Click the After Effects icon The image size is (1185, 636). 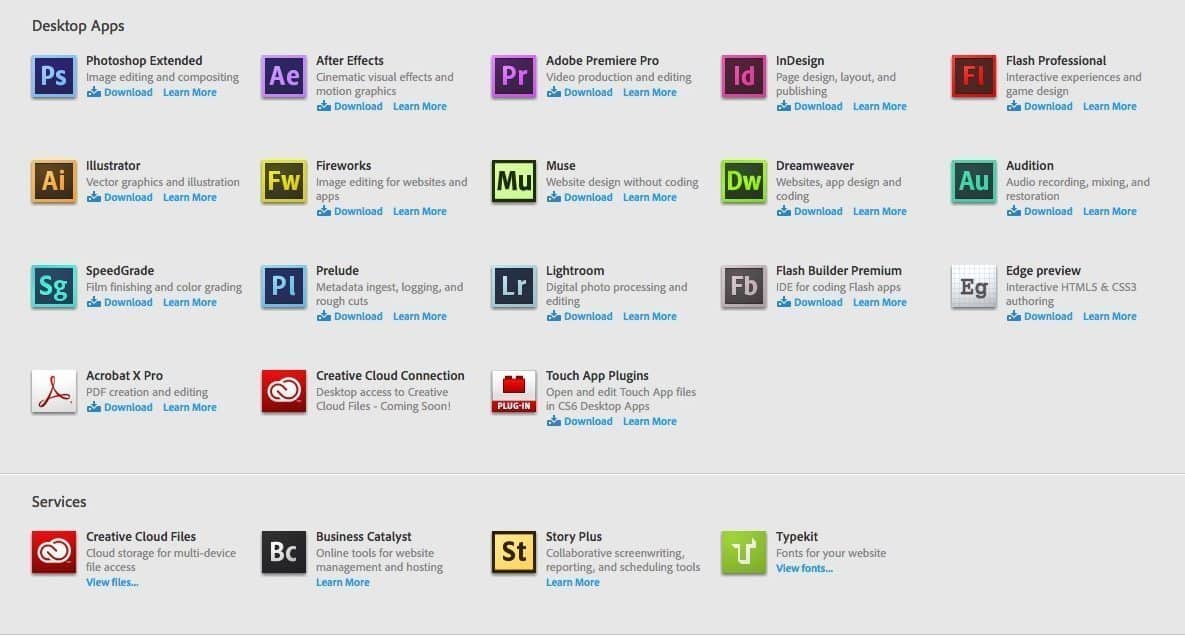pos(283,76)
